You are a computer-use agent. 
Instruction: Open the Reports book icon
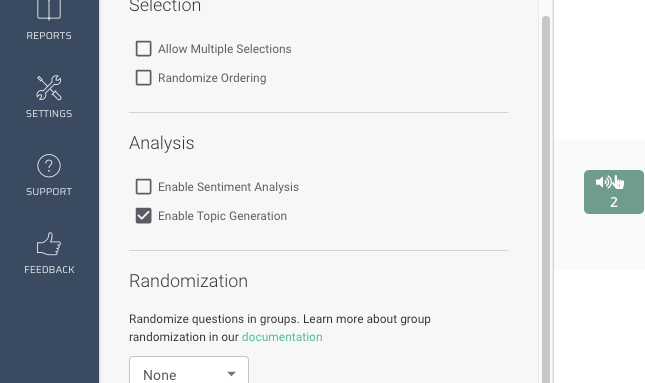tap(49, 9)
